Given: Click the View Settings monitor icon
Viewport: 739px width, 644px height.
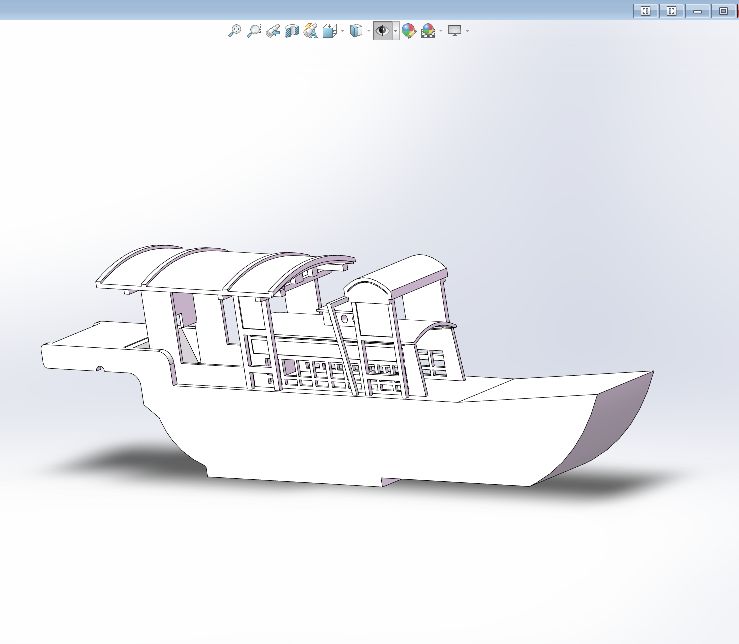Looking at the screenshot, I should tap(455, 31).
